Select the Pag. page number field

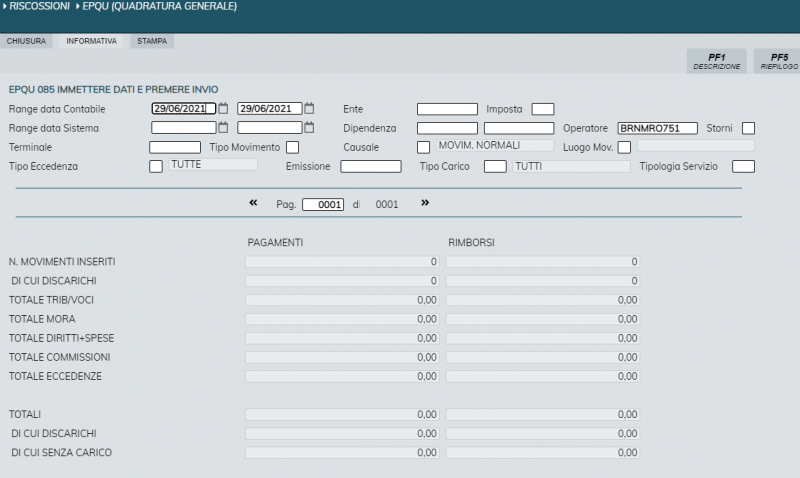tap(323, 204)
